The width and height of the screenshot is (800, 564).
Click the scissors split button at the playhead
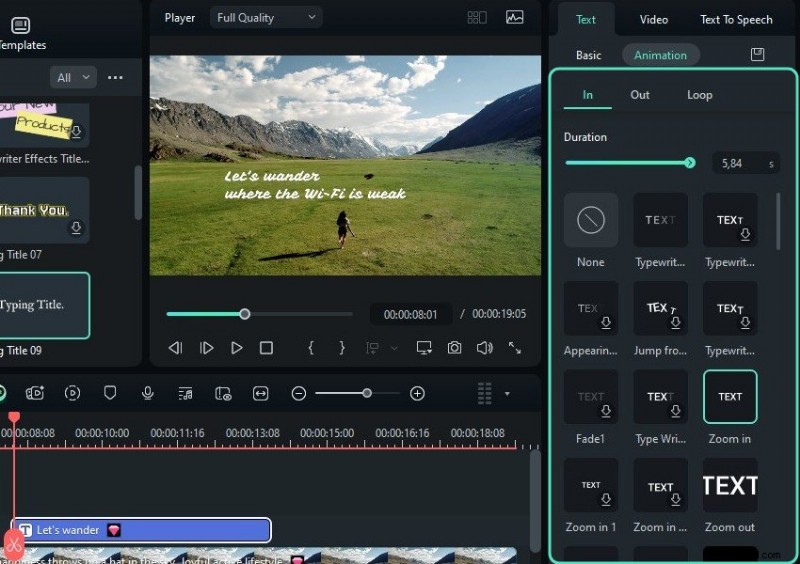point(14,545)
